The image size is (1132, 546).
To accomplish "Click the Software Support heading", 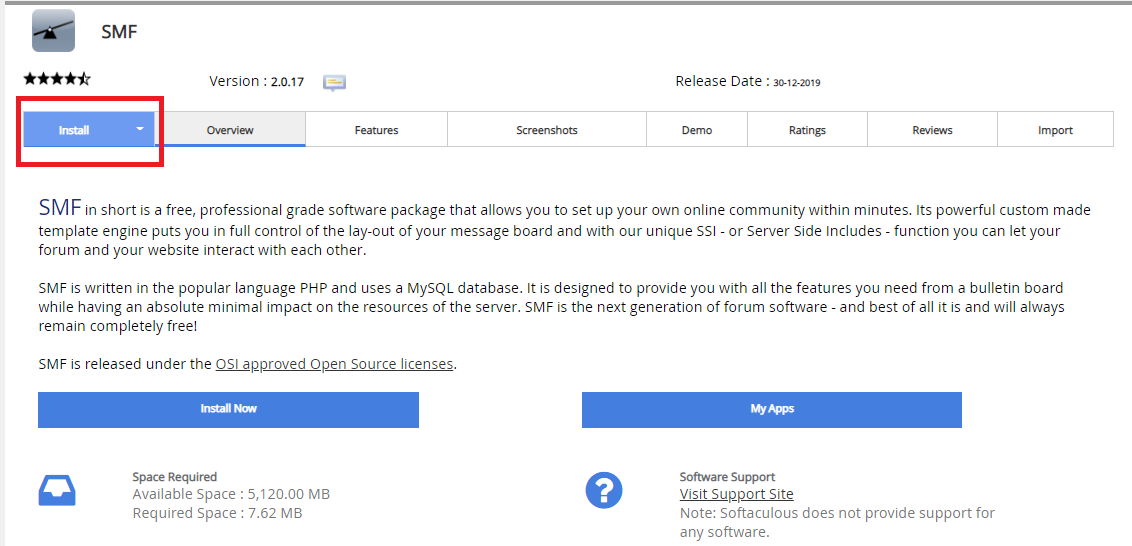I will click(727, 477).
